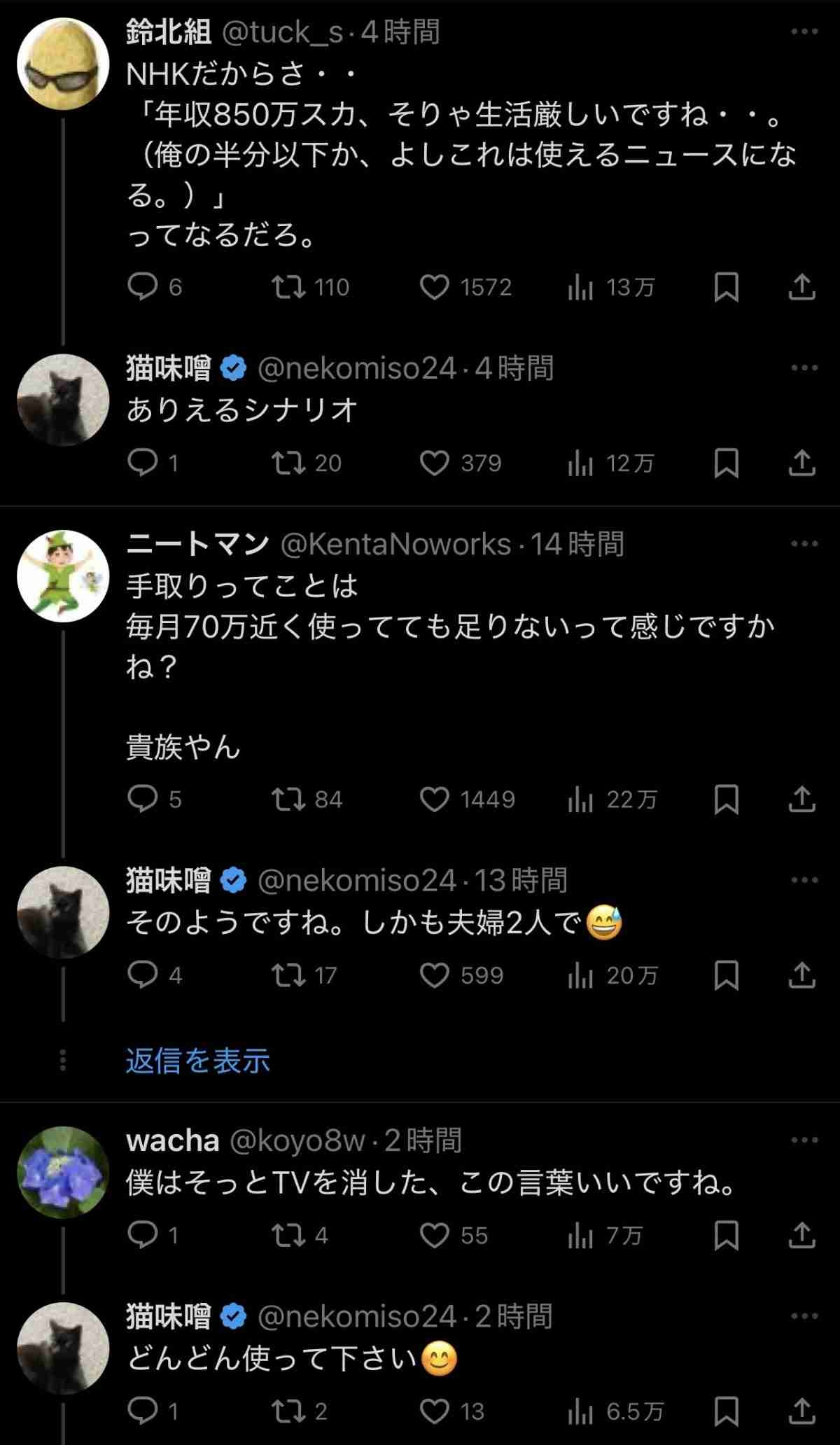Screen dimensions: 840x1445
Task: Open more options for 鈴北組's tweet
Action: coord(804,32)
